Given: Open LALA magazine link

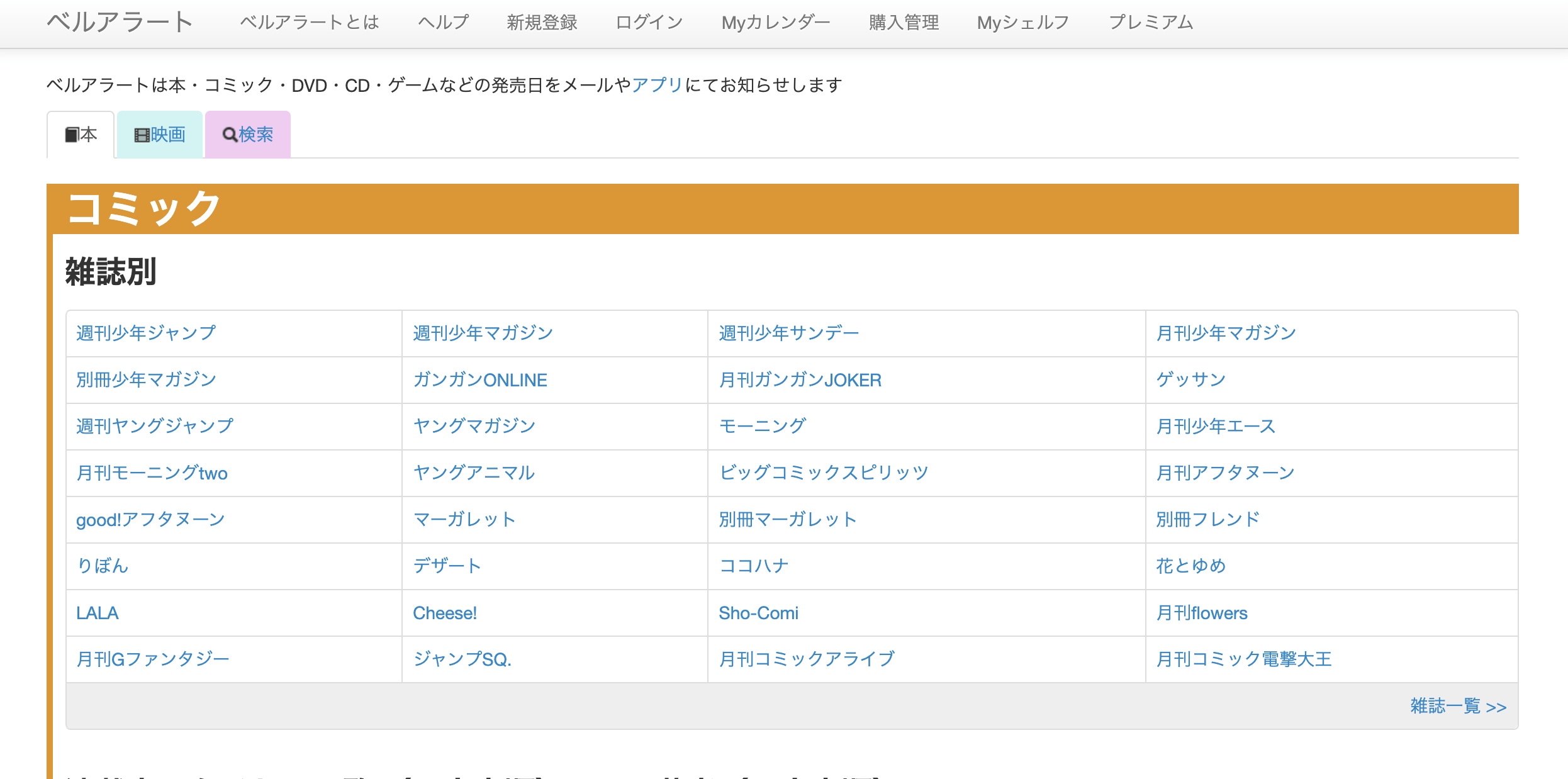Looking at the screenshot, I should [x=97, y=612].
